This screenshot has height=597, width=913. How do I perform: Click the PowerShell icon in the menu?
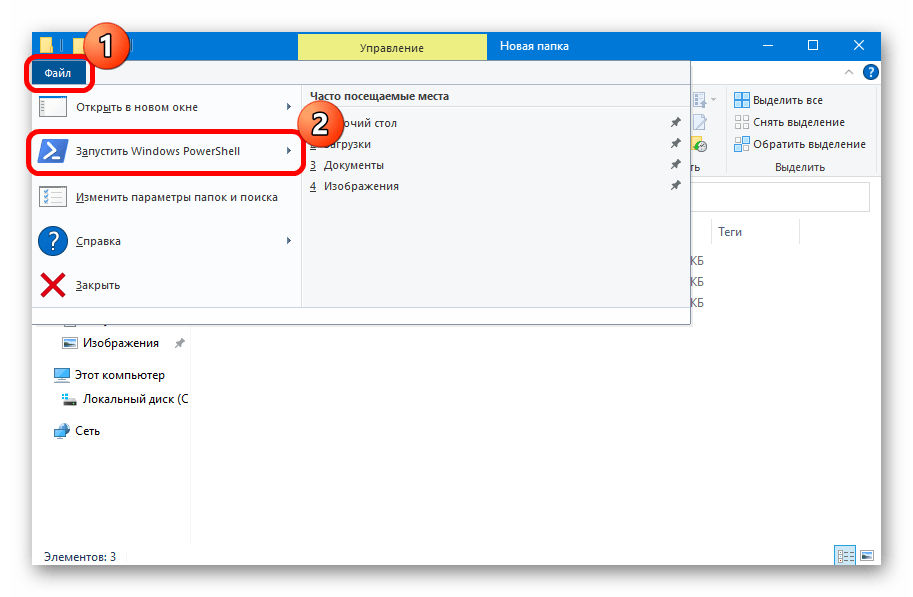click(52, 151)
